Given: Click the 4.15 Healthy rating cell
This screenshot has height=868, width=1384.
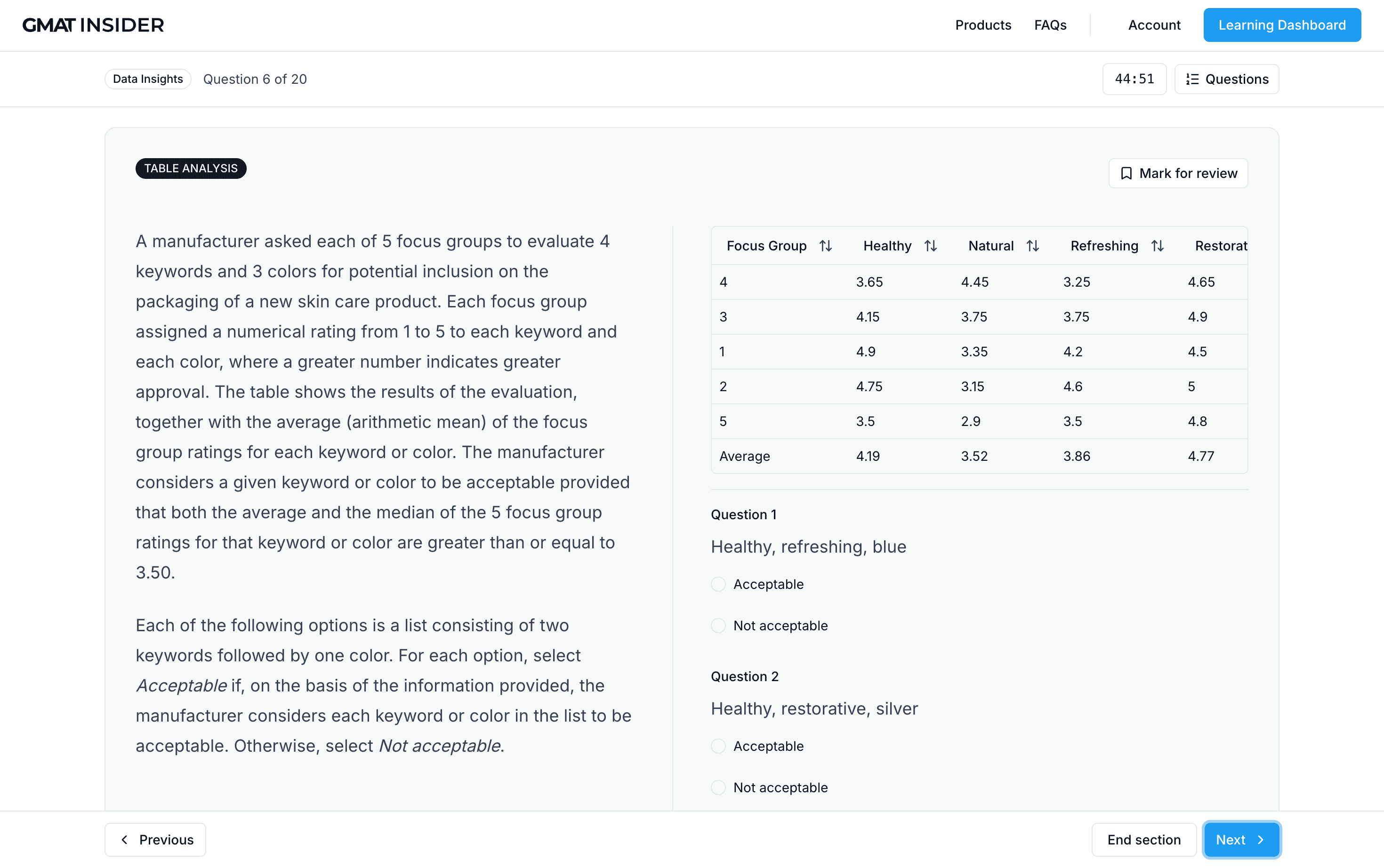Looking at the screenshot, I should 868,317.
